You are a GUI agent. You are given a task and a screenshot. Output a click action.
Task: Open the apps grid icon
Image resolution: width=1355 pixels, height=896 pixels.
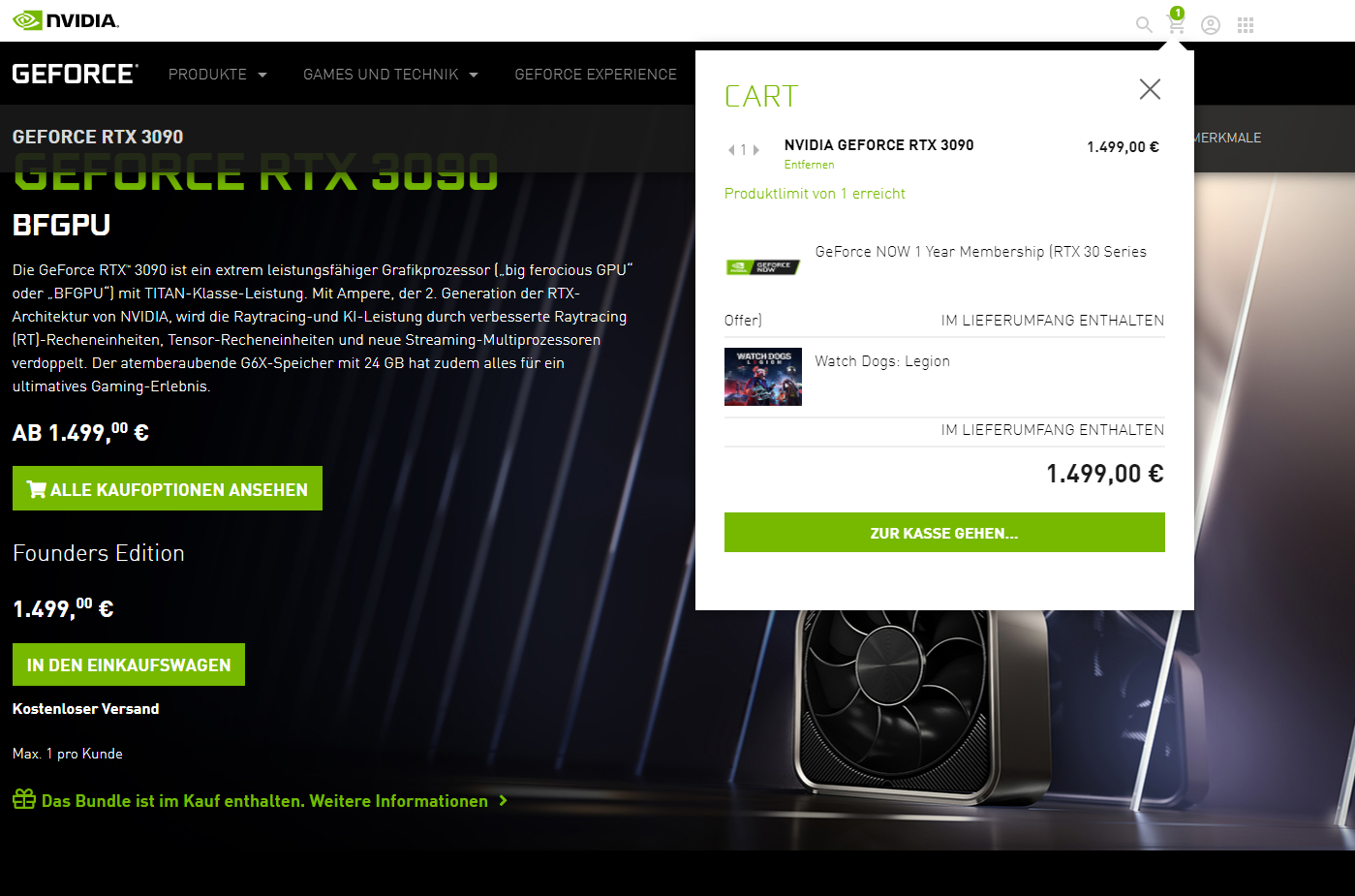point(1246,25)
